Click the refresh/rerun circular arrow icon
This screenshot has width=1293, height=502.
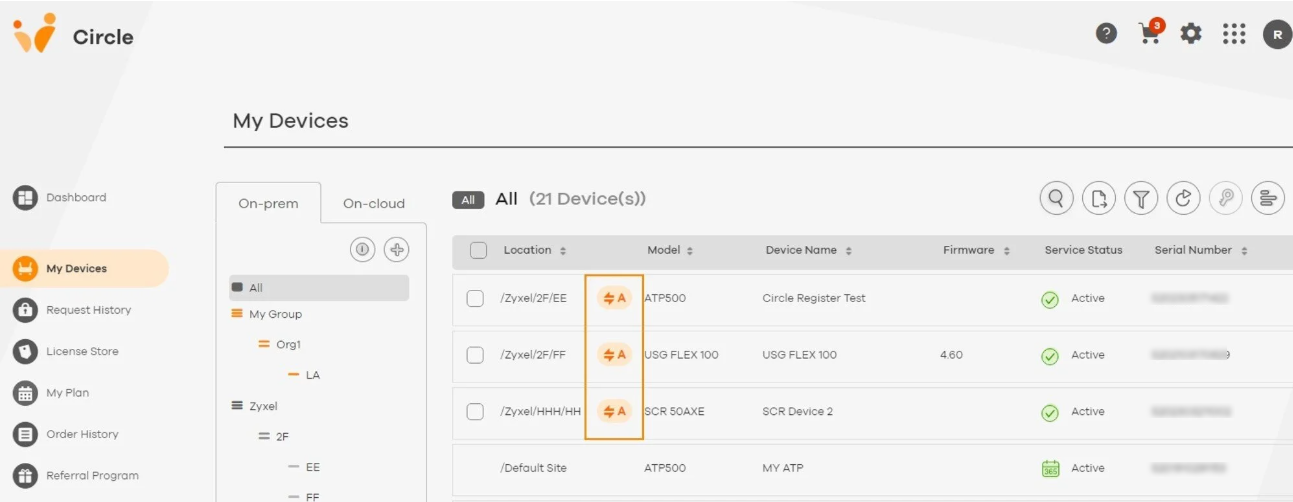[x=1183, y=198]
